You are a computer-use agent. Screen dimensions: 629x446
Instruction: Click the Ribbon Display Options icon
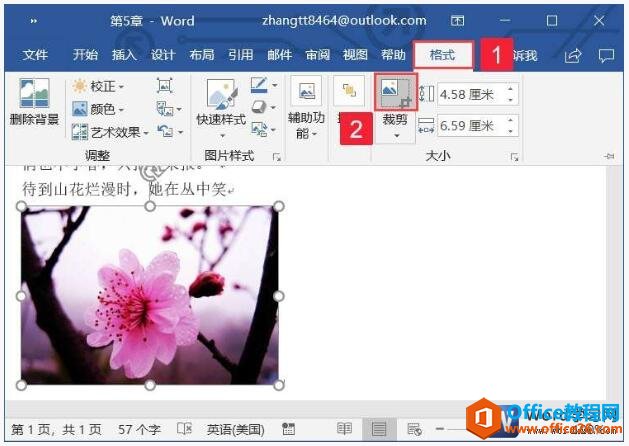(457, 20)
